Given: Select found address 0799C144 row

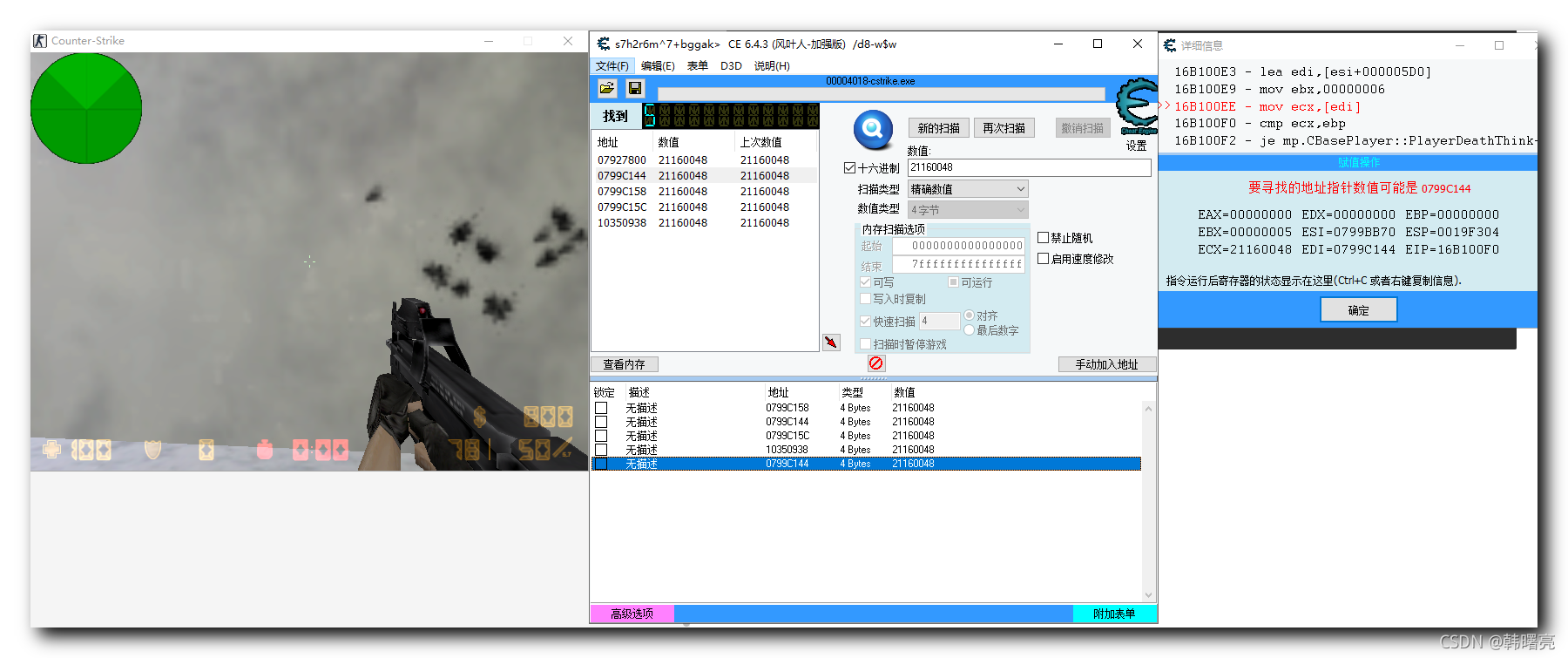Looking at the screenshot, I should (704, 176).
